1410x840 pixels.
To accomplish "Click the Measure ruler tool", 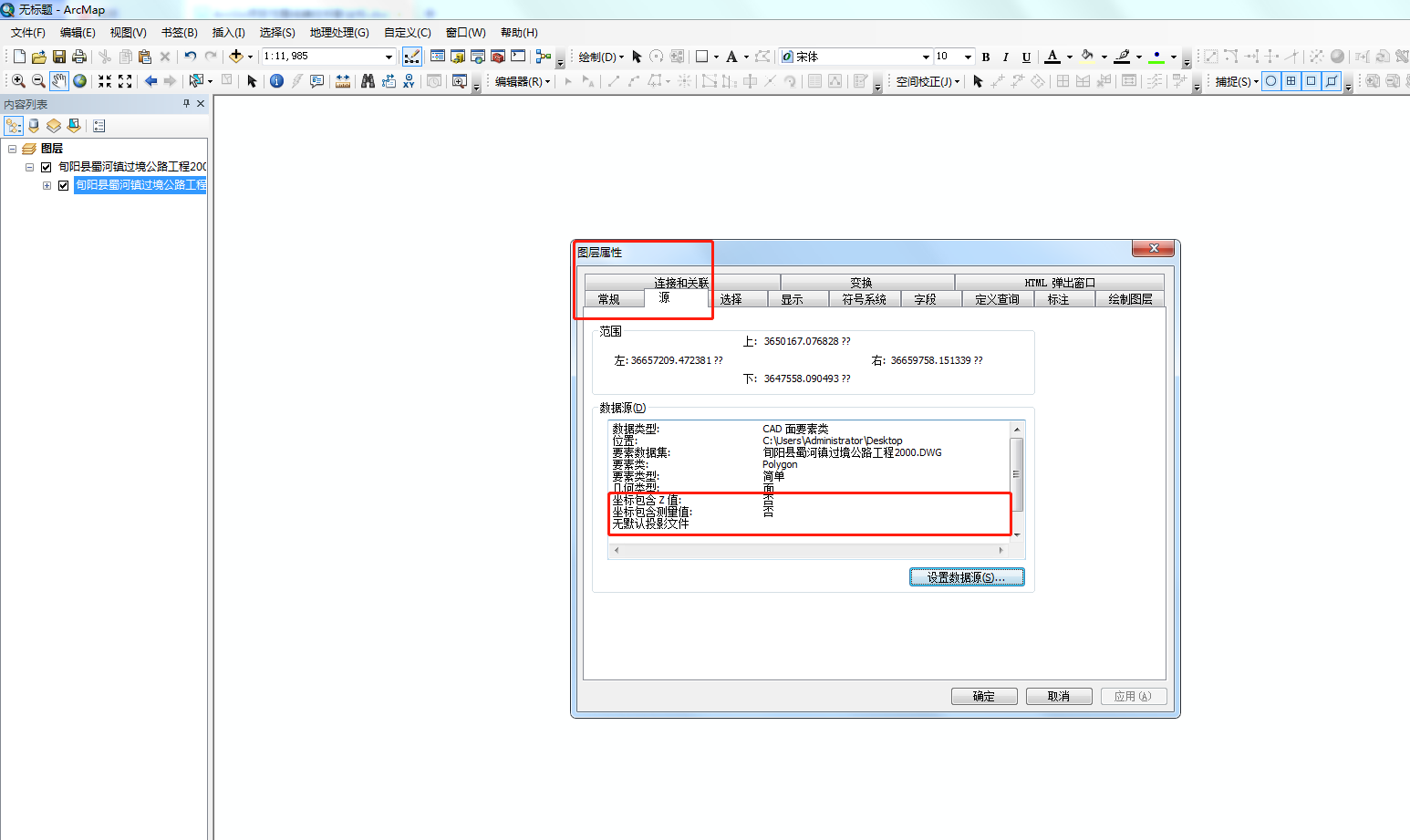I will click(343, 81).
